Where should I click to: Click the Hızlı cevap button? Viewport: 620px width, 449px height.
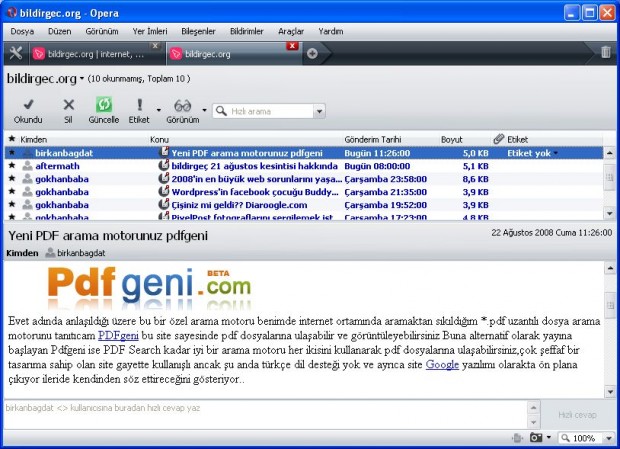(577, 415)
